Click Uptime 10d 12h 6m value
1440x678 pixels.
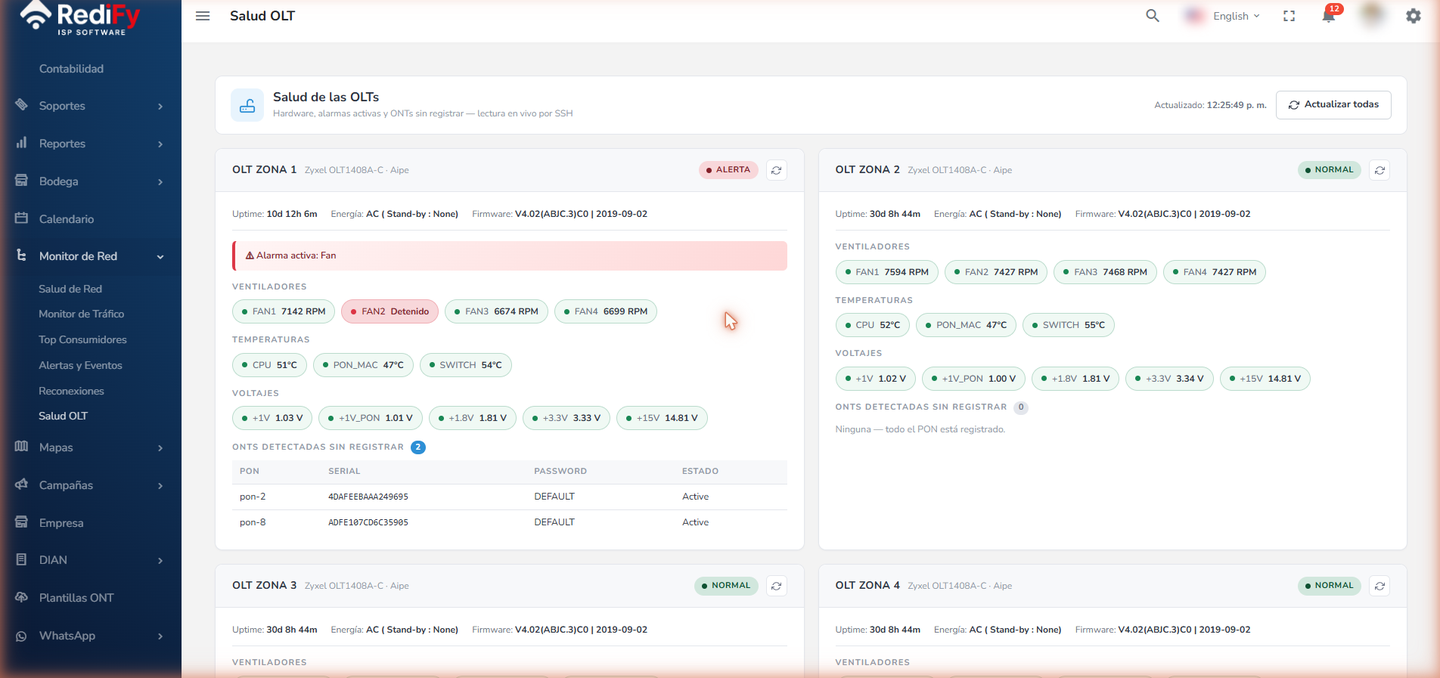(x=292, y=214)
